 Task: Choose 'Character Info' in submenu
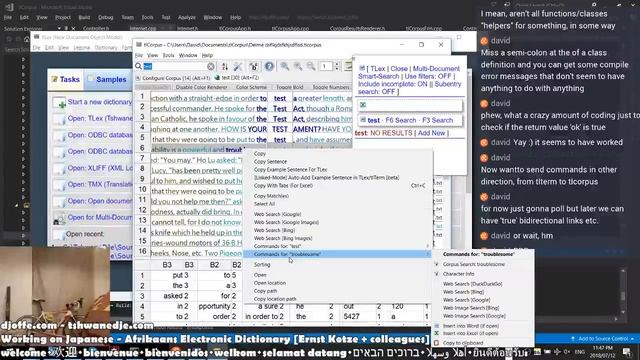[458, 274]
